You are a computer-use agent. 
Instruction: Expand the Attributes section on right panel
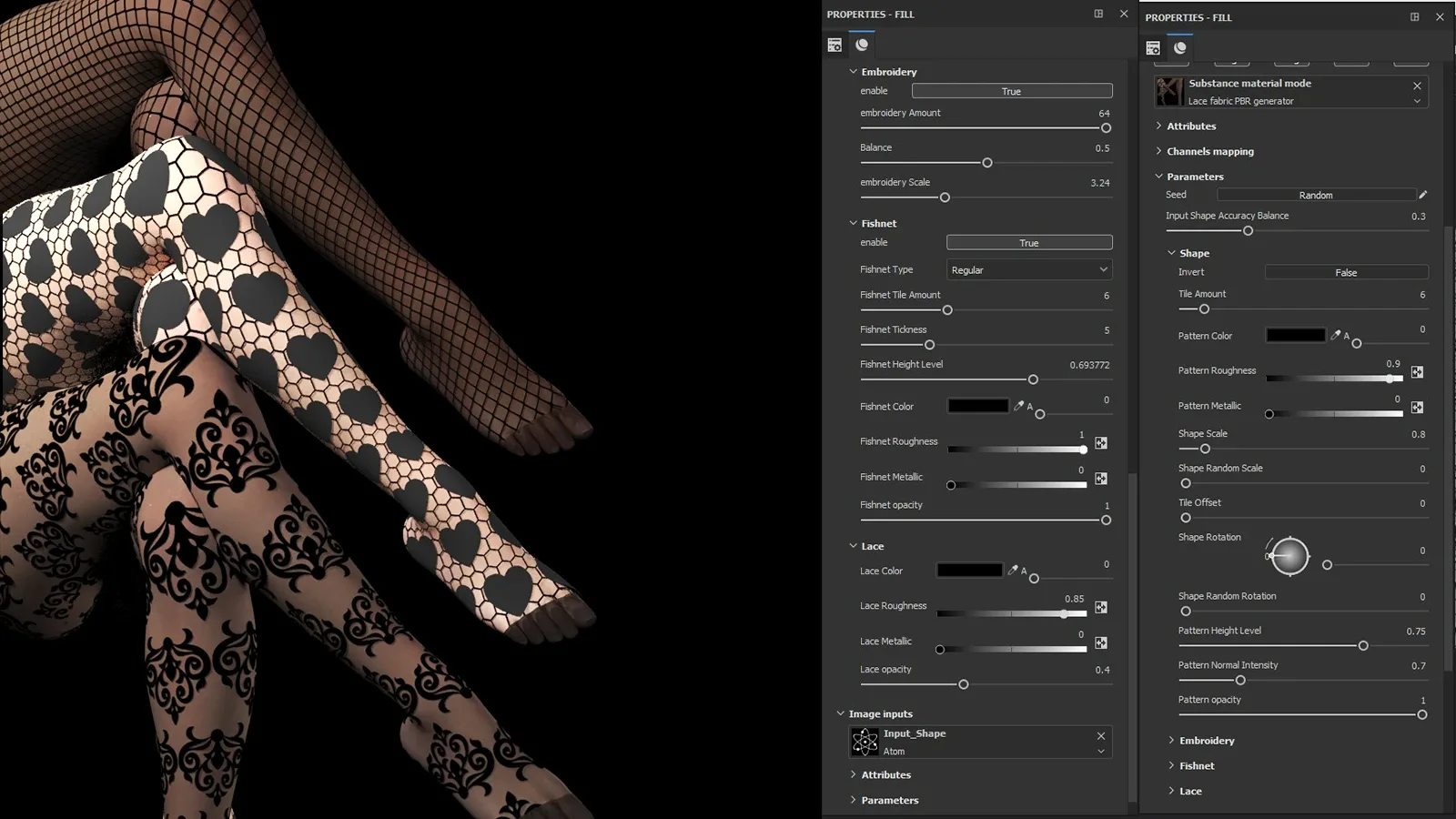click(1189, 126)
